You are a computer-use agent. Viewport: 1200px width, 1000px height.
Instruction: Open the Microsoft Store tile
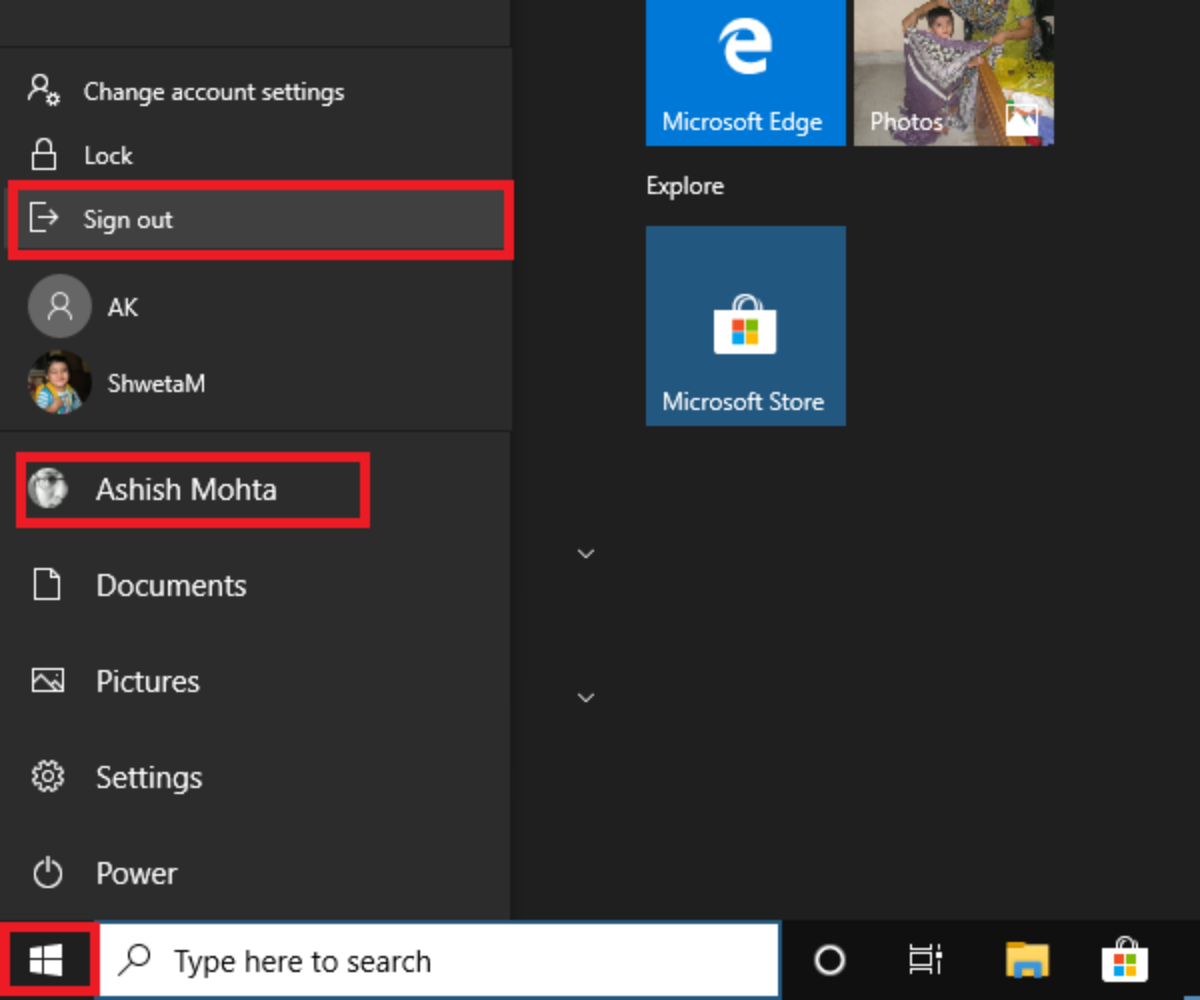pos(746,326)
